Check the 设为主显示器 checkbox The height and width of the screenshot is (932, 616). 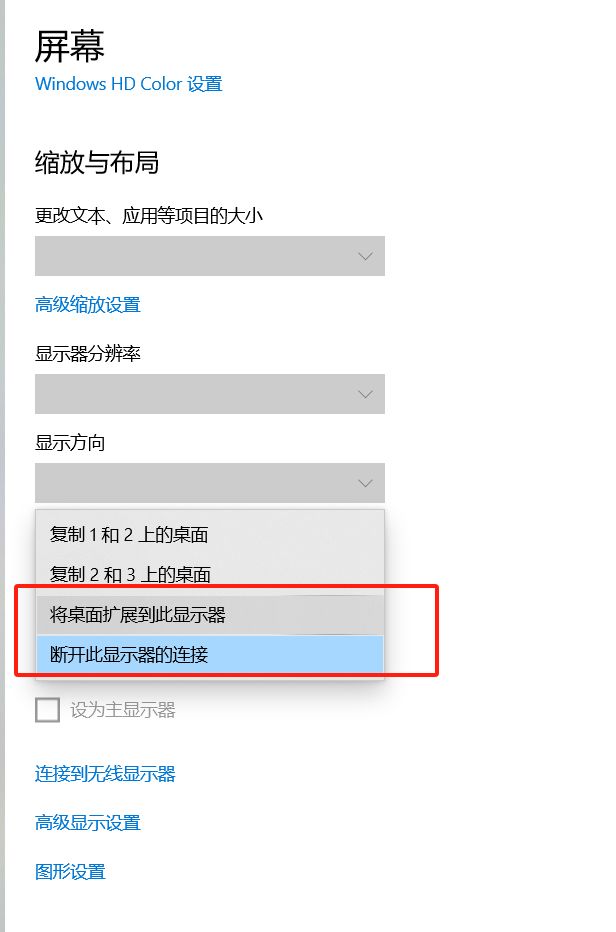(47, 710)
